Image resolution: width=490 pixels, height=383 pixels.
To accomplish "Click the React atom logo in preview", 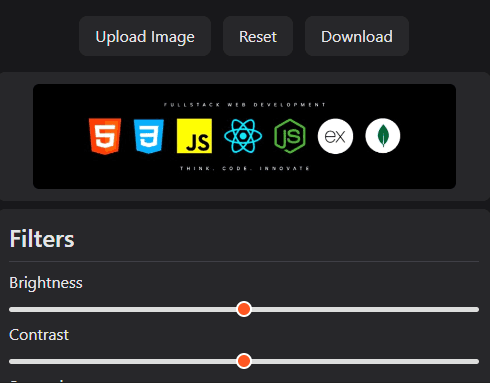I will [x=243, y=136].
